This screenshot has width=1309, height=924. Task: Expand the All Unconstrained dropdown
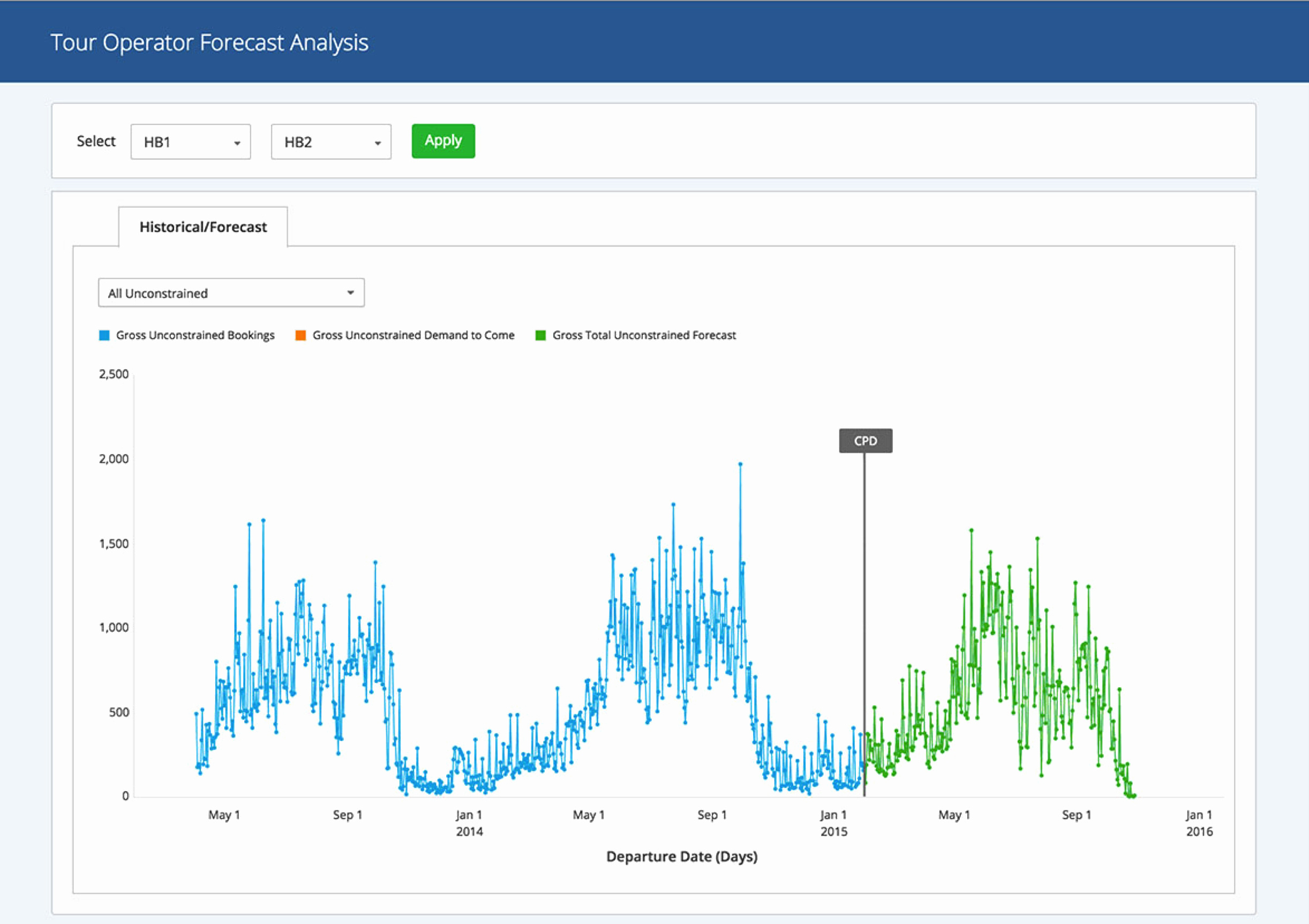(231, 293)
